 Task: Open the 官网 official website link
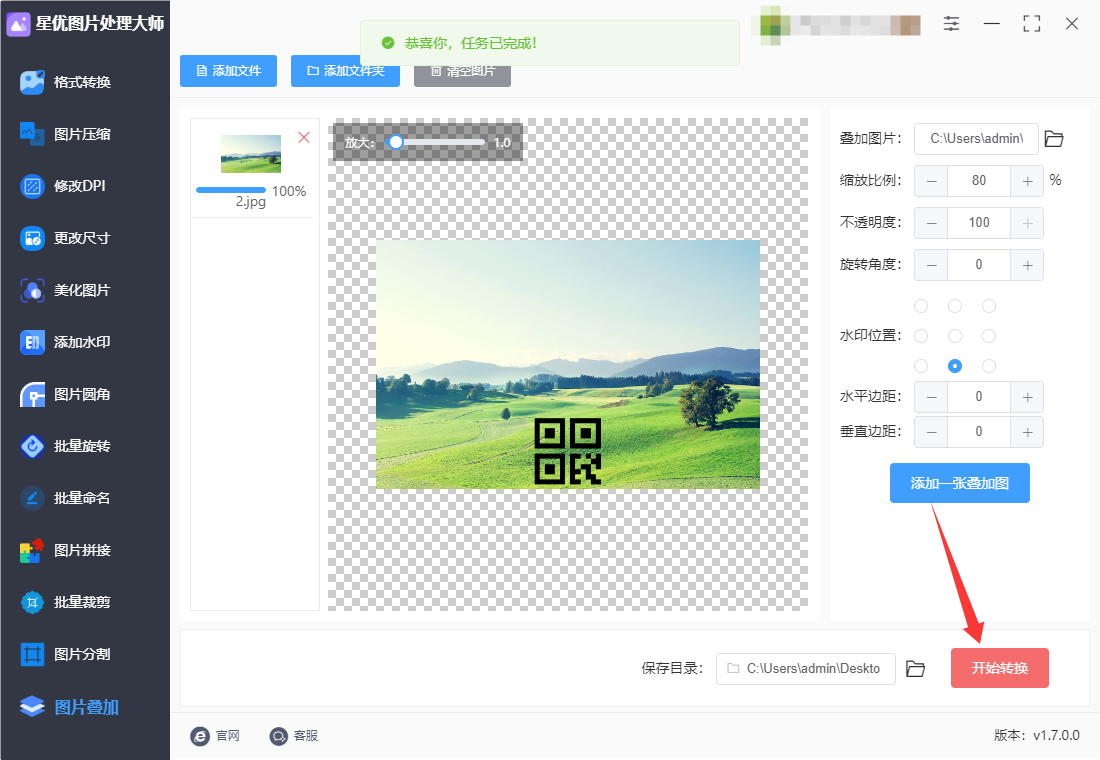pyautogui.click(x=215, y=735)
